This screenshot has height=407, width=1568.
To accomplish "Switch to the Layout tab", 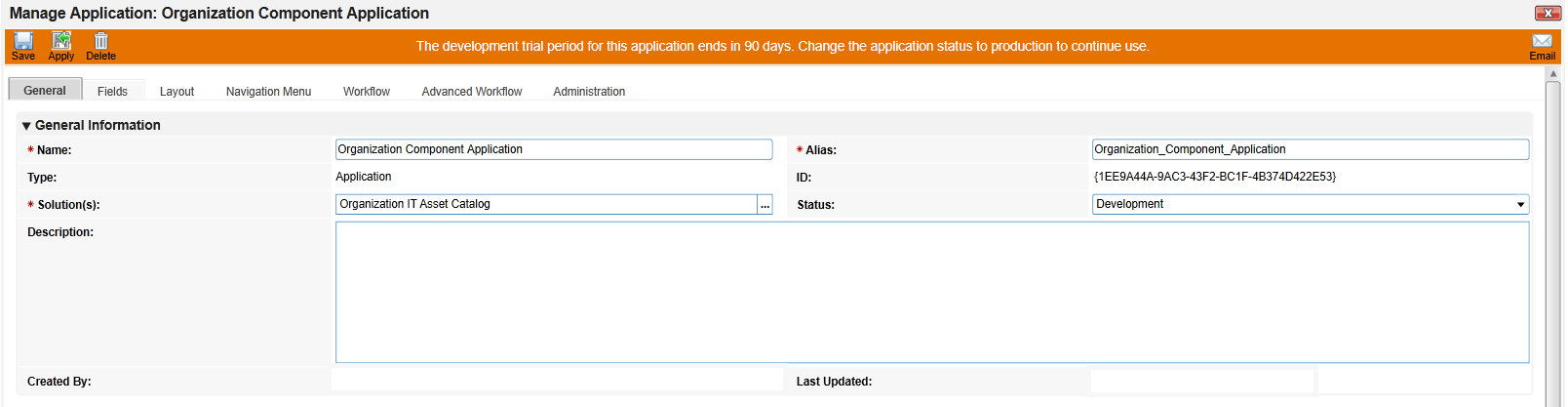I will tap(176, 92).
